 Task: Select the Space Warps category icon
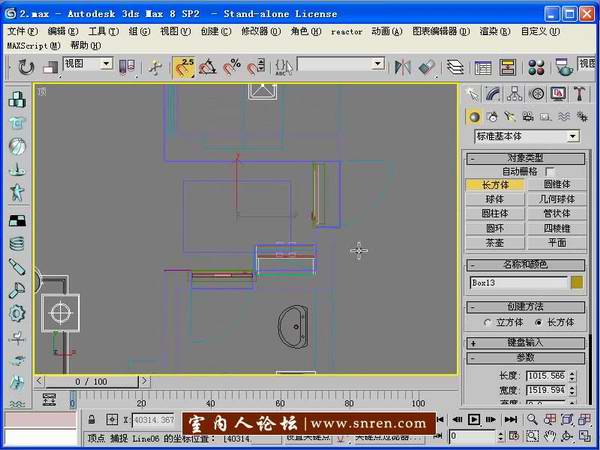564,117
